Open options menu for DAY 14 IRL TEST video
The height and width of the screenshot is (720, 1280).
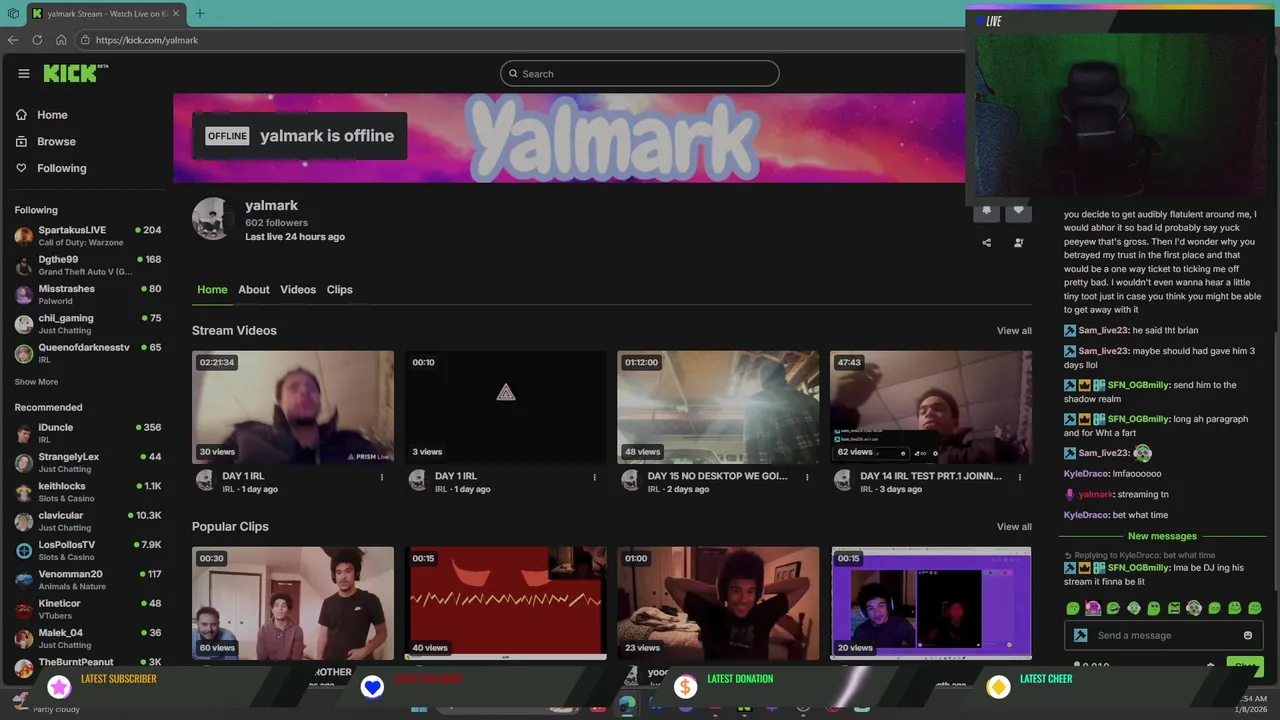(x=1019, y=477)
